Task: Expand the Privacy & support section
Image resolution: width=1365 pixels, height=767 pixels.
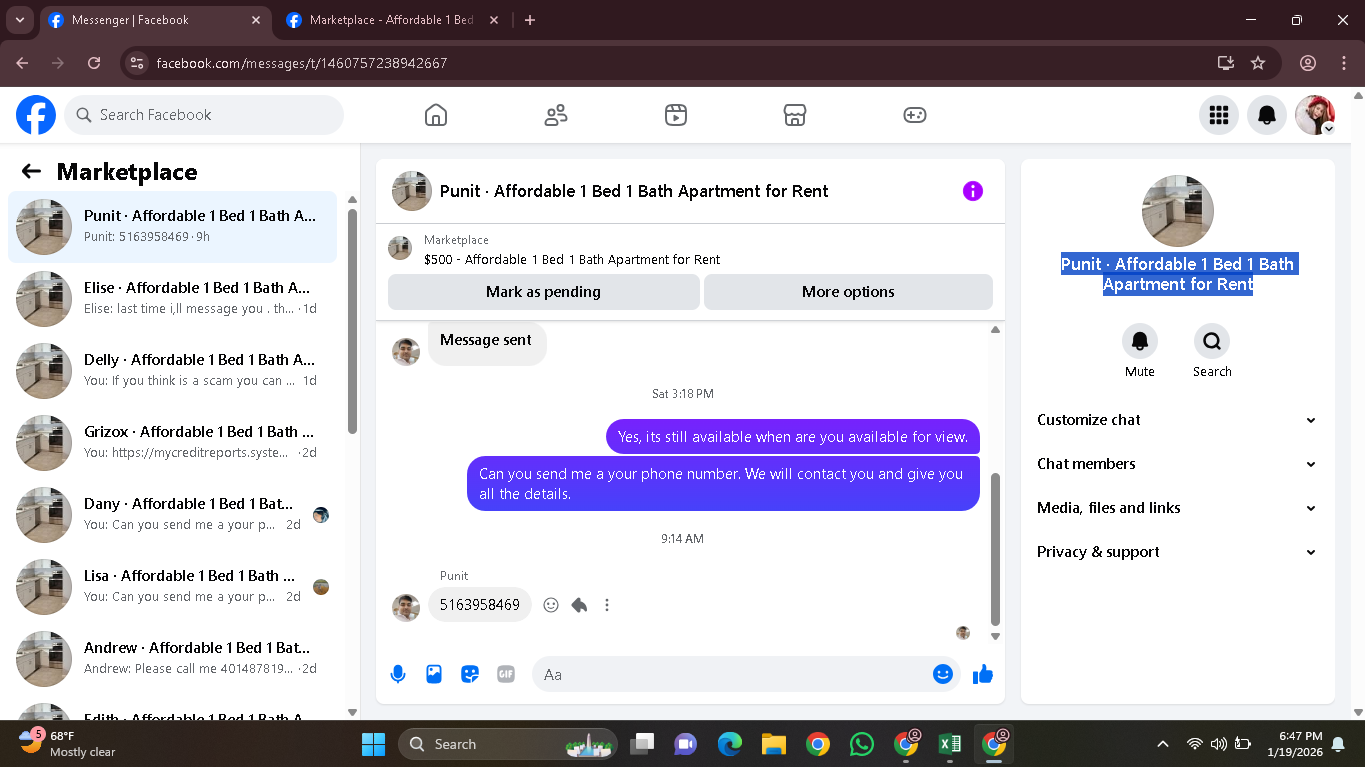Action: coord(1177,552)
